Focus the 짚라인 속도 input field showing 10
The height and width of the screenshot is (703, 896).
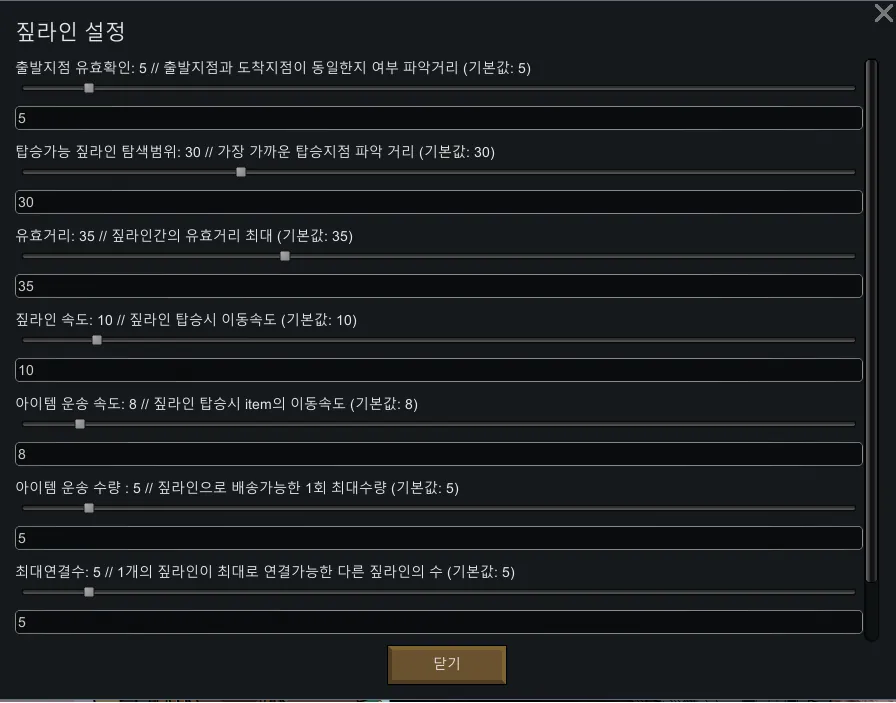[x=438, y=370]
